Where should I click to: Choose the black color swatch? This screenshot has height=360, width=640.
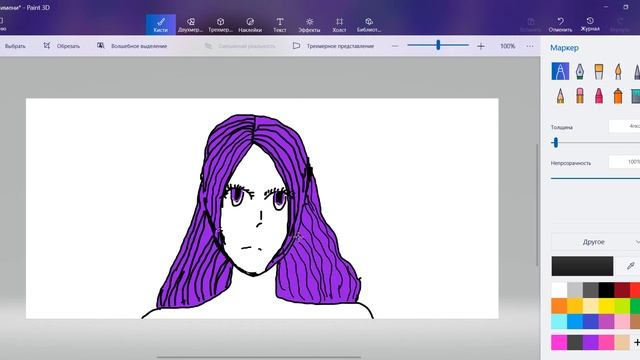pos(606,290)
